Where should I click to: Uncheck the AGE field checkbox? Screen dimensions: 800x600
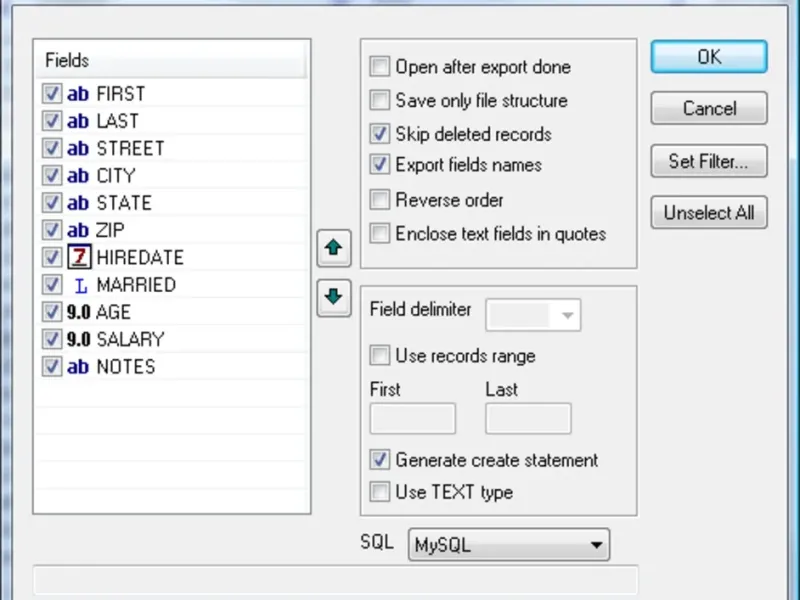coord(52,312)
